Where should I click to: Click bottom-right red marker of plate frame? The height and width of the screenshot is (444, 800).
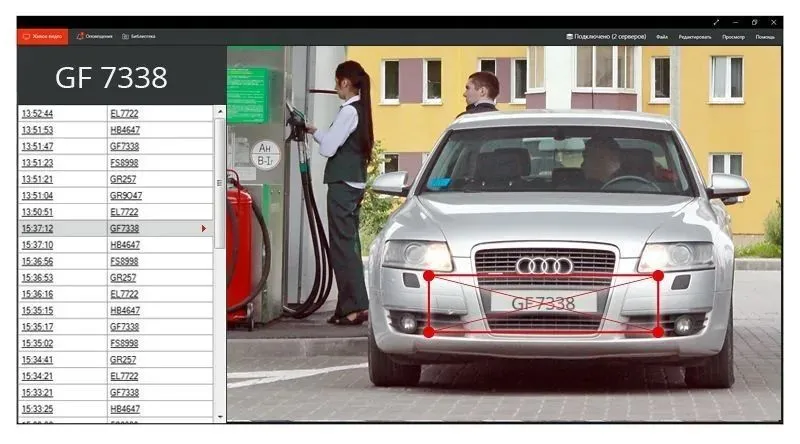click(x=658, y=331)
